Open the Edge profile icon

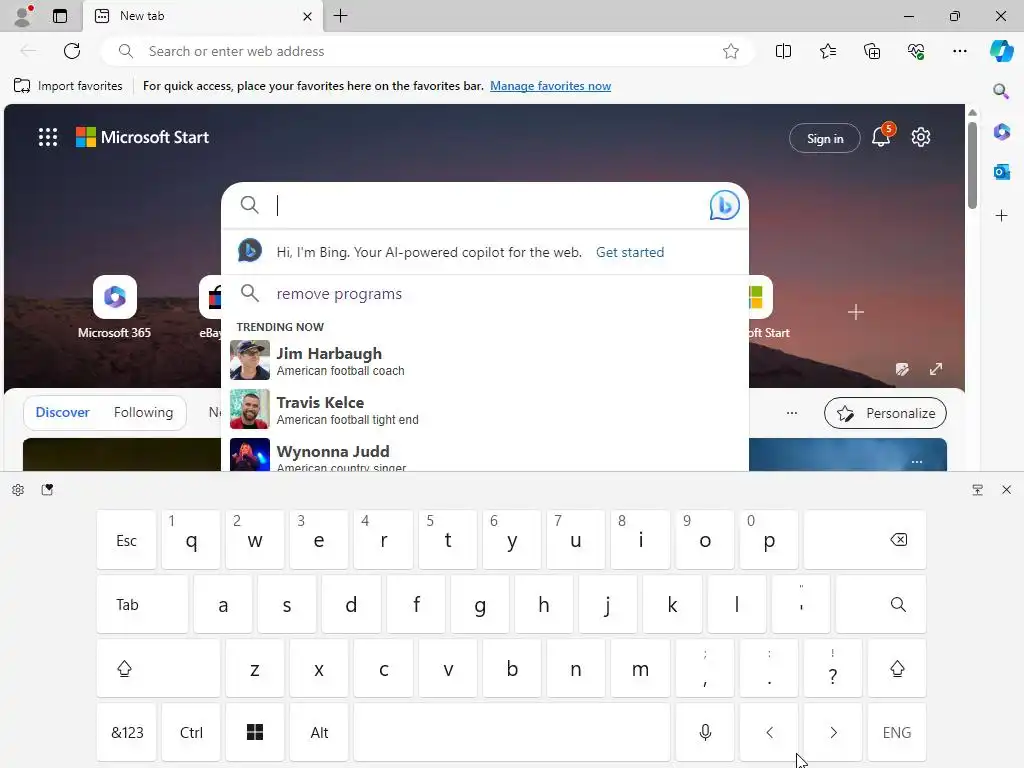pyautogui.click(x=23, y=16)
